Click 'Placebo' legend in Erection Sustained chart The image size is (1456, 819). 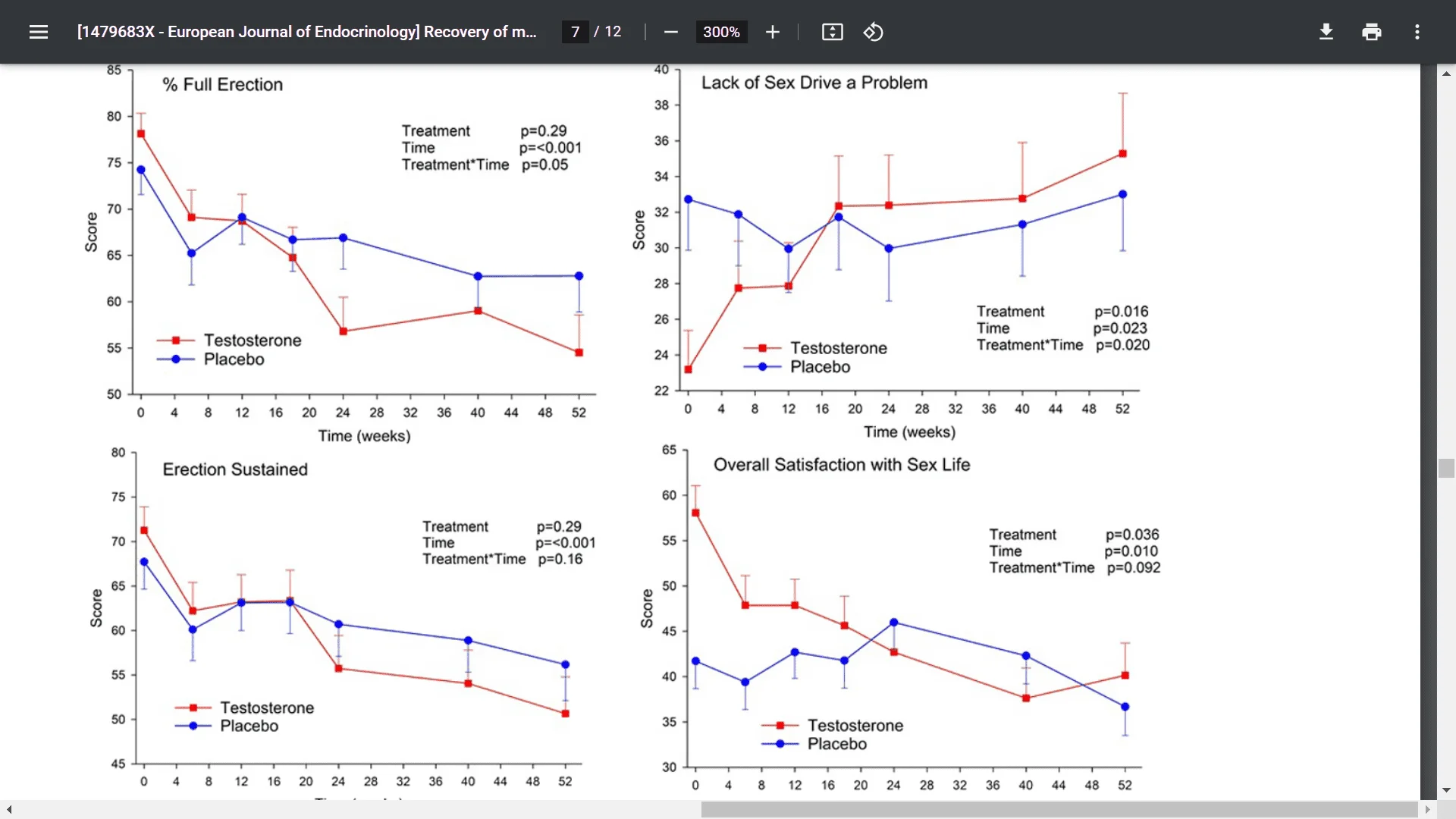[249, 726]
